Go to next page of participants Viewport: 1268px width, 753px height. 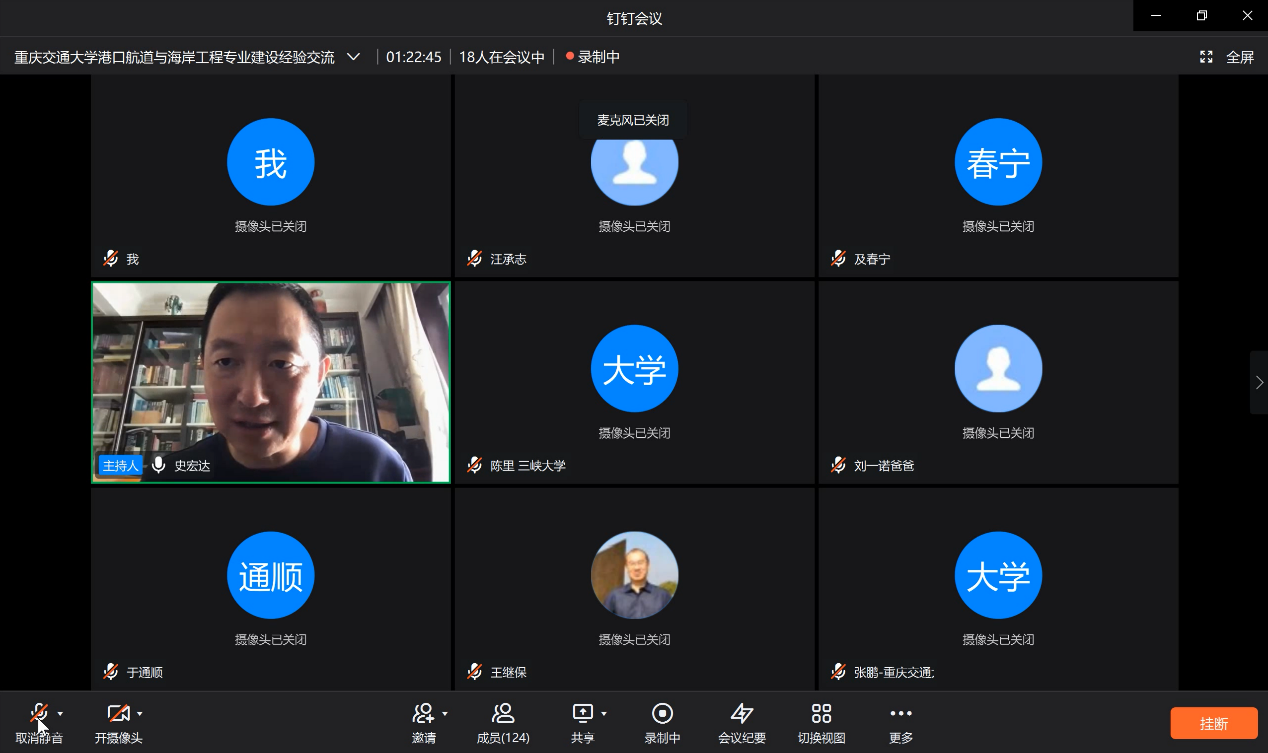[x=1258, y=382]
